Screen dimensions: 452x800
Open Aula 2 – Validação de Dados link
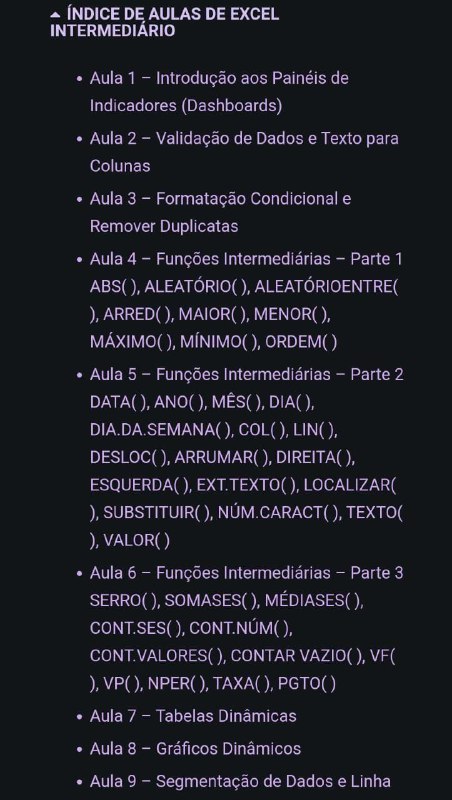[244, 152]
